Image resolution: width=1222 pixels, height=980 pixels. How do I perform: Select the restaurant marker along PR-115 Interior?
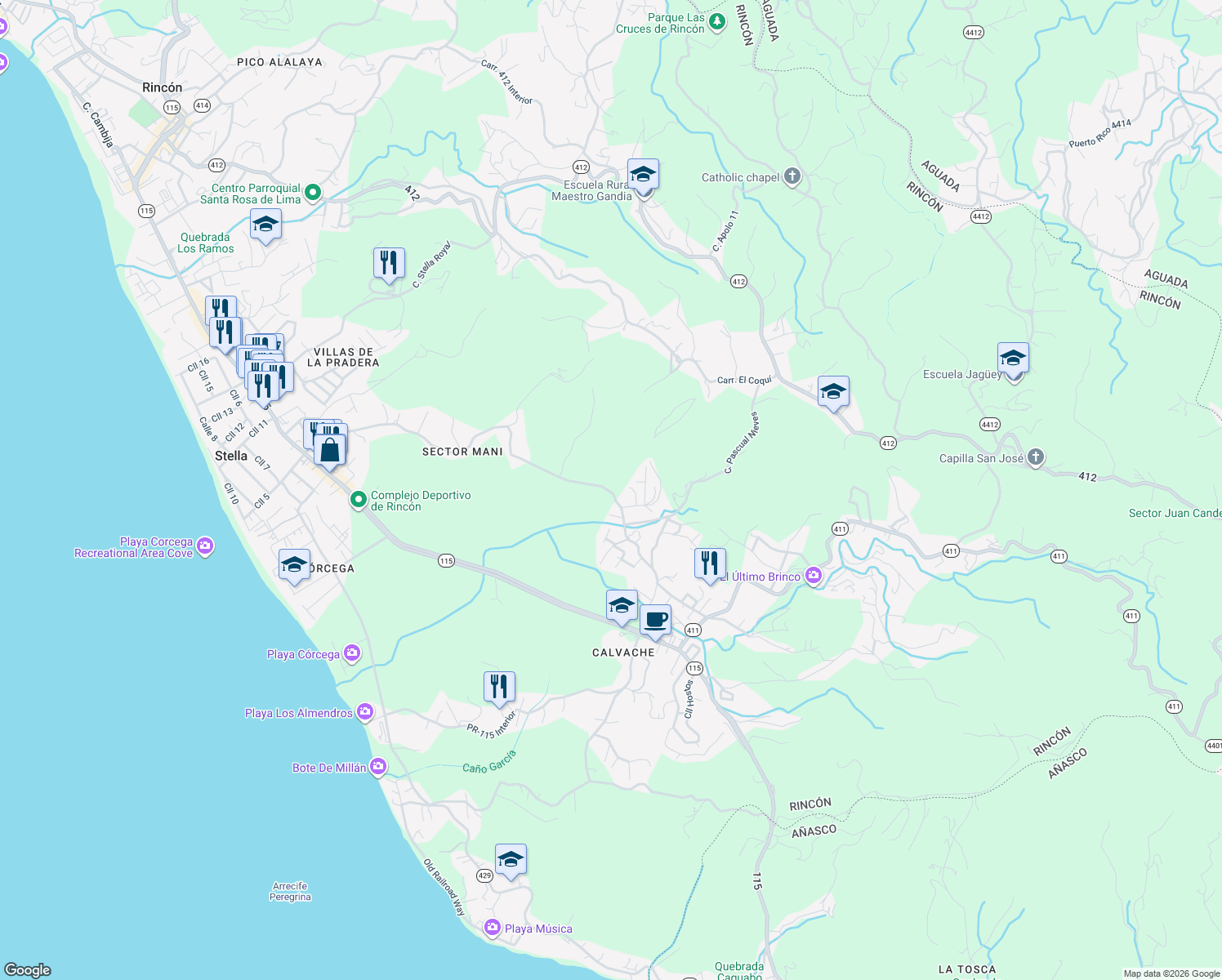tap(499, 685)
